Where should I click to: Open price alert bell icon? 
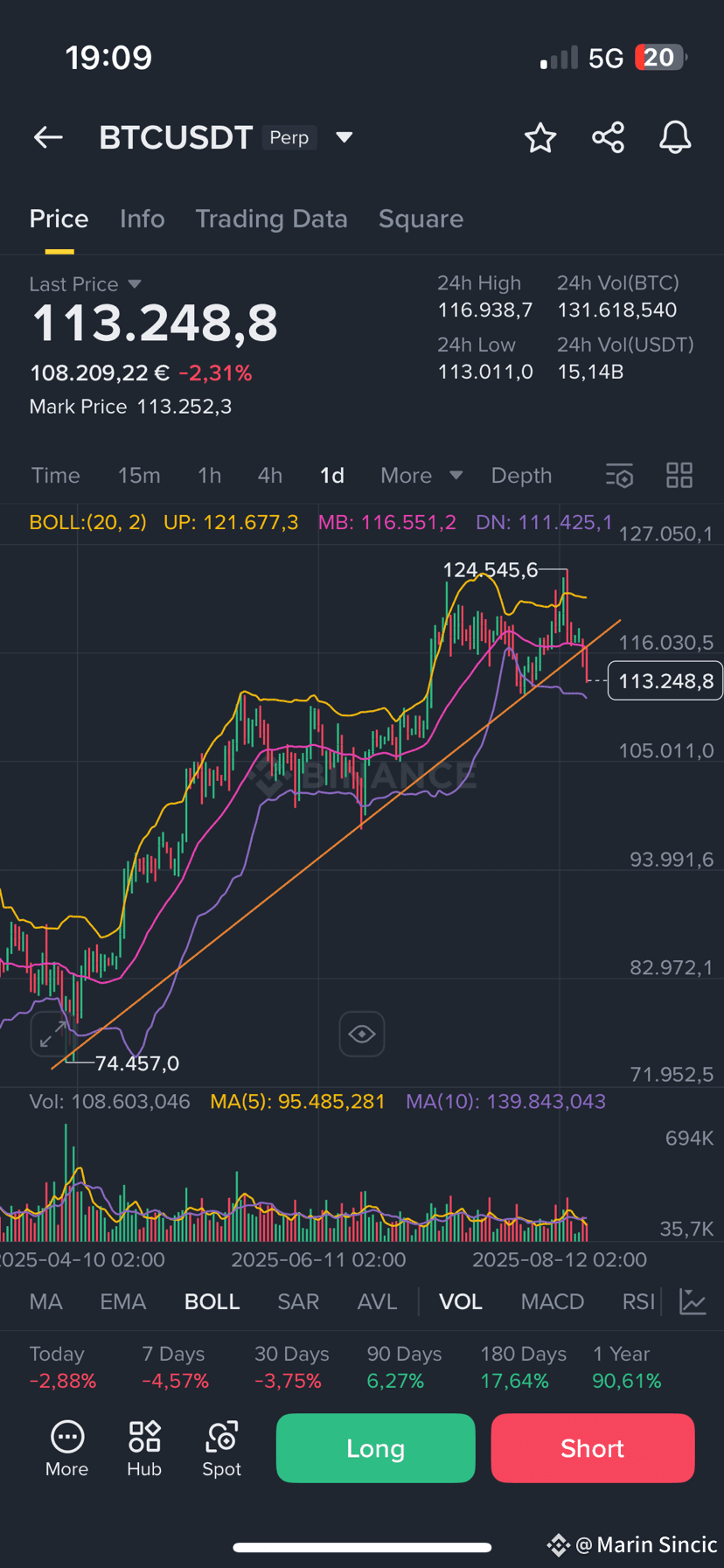click(675, 137)
